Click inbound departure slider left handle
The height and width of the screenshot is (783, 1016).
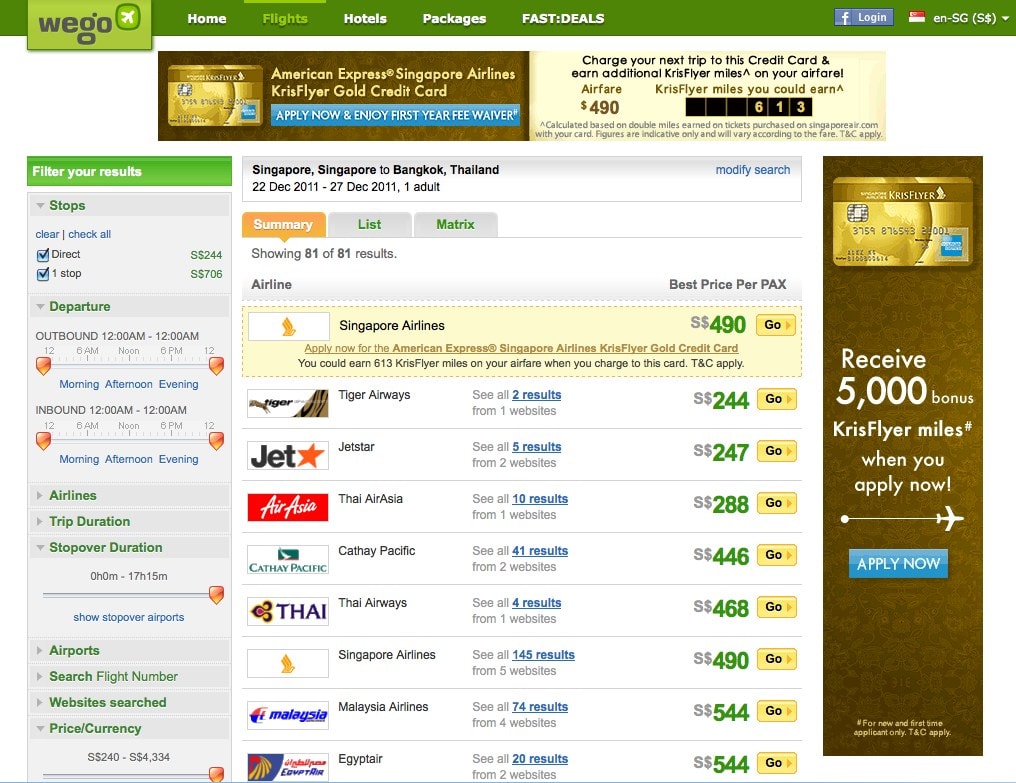43,441
